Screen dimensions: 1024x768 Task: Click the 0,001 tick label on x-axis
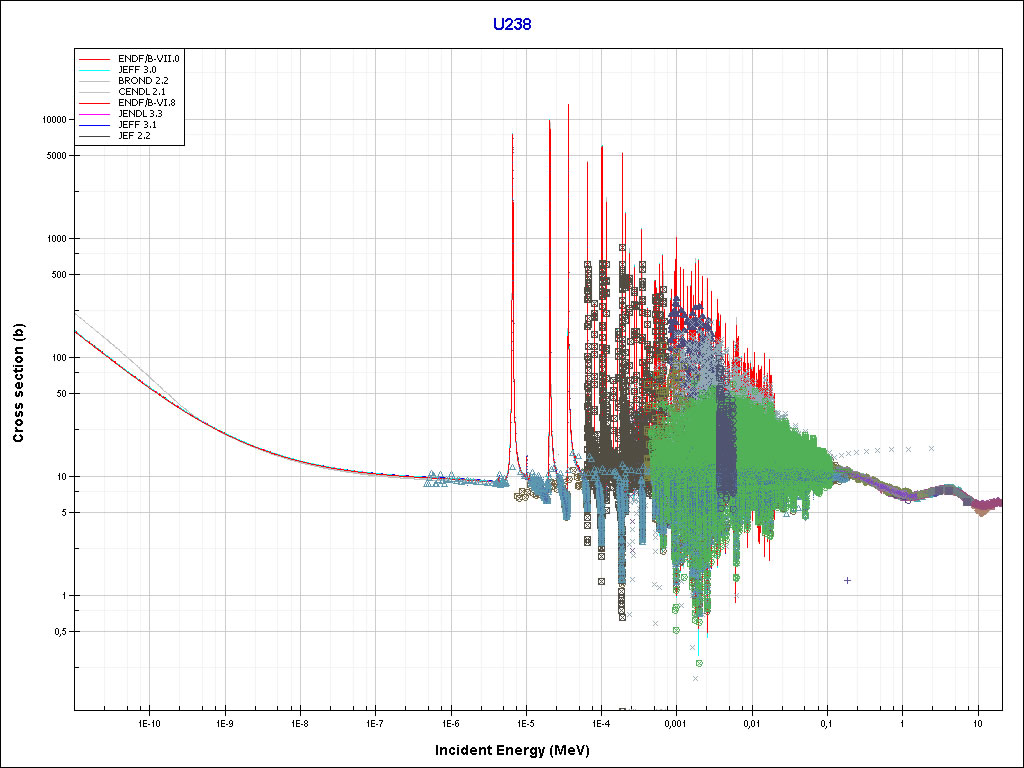pos(675,722)
